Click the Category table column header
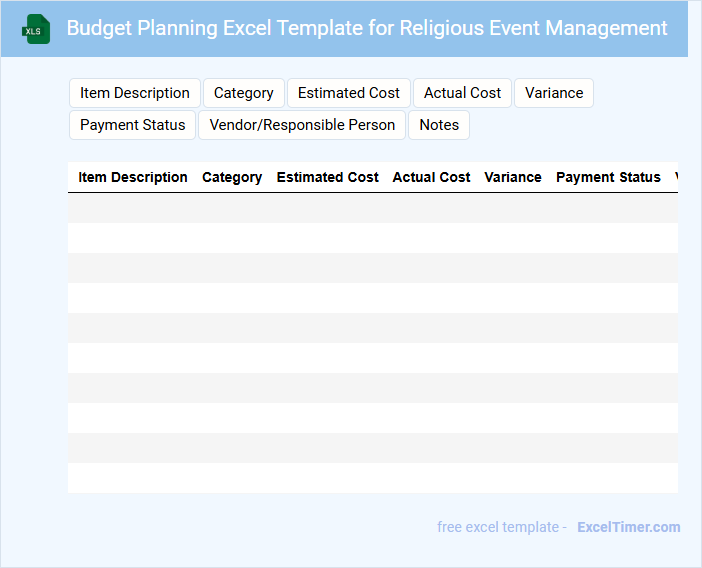Viewport: 702px width, 568px height. pyautogui.click(x=232, y=177)
